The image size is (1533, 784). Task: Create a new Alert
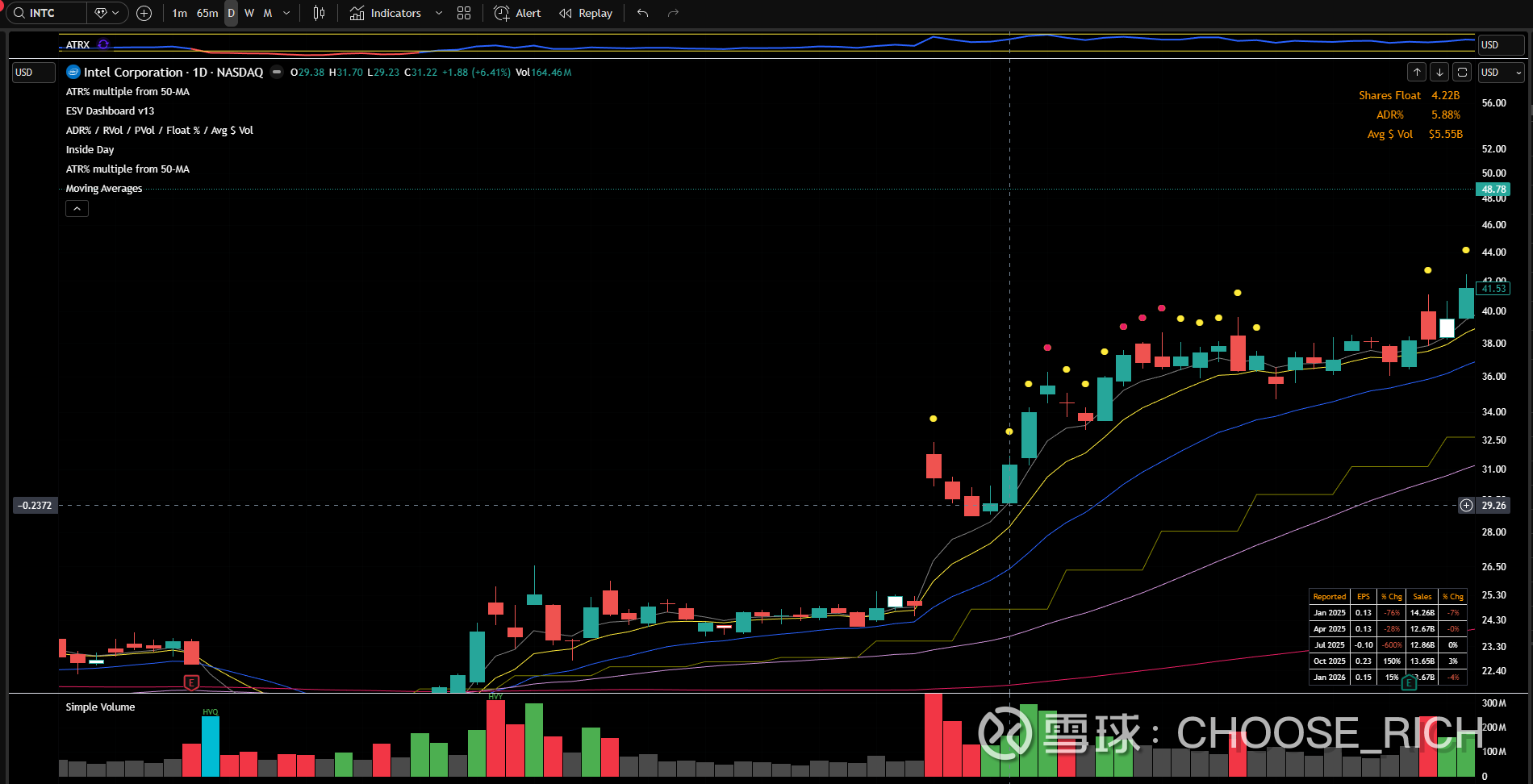click(x=517, y=13)
